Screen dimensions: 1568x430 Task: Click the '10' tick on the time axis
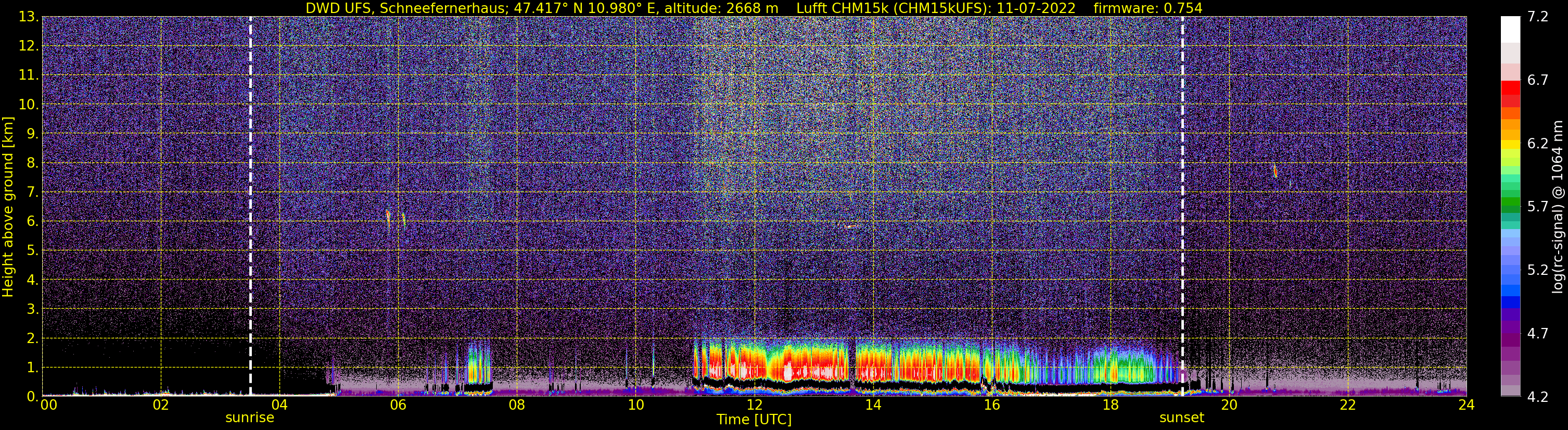635,405
